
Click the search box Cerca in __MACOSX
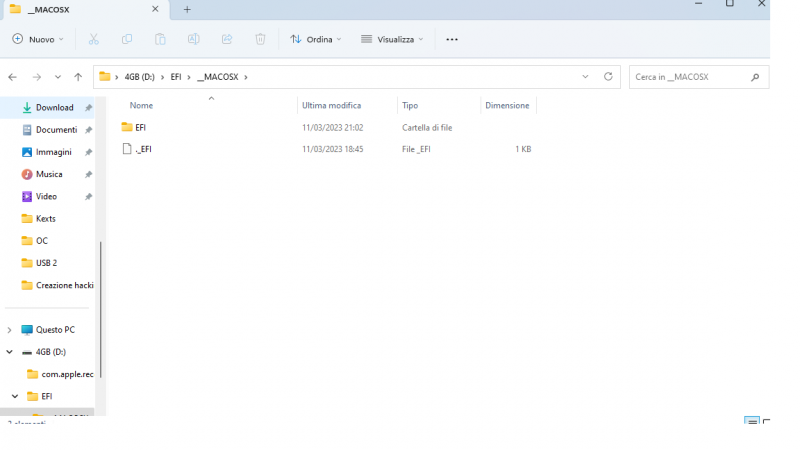pyautogui.click(x=690, y=77)
